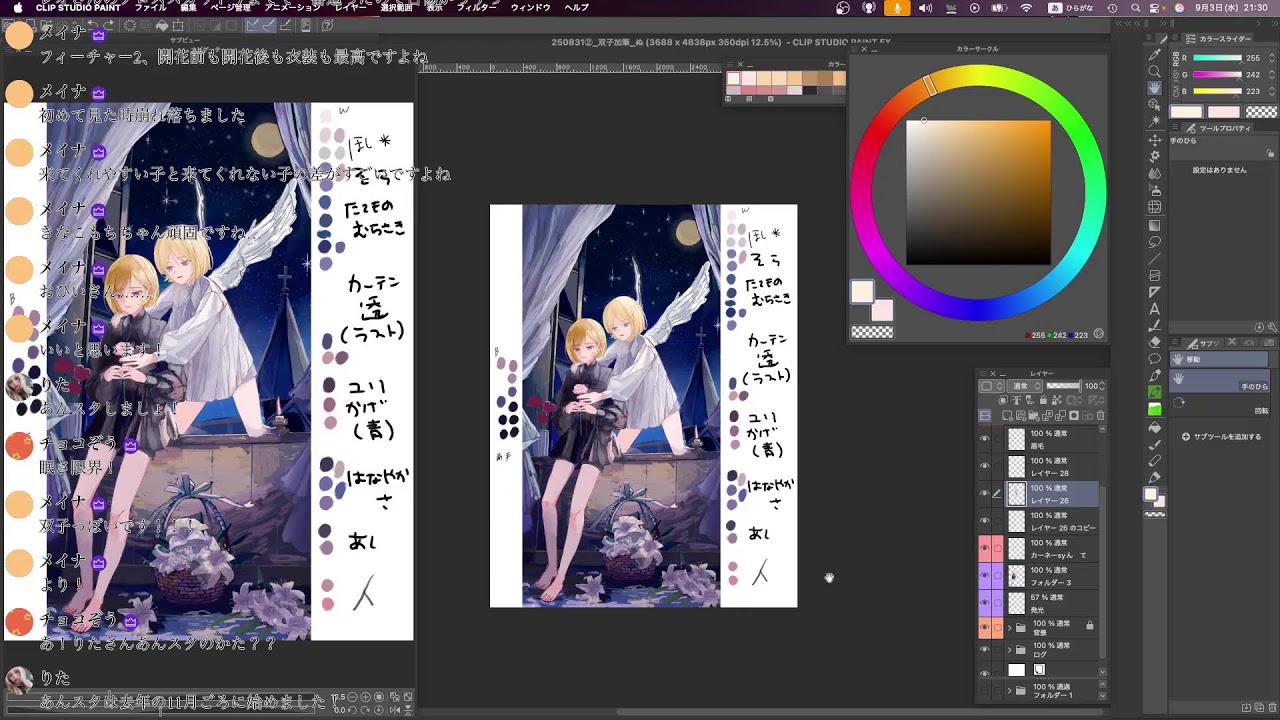1280x720 pixels.
Task: Click transparent color swatch in color slider panel
Action: pos(1262,112)
